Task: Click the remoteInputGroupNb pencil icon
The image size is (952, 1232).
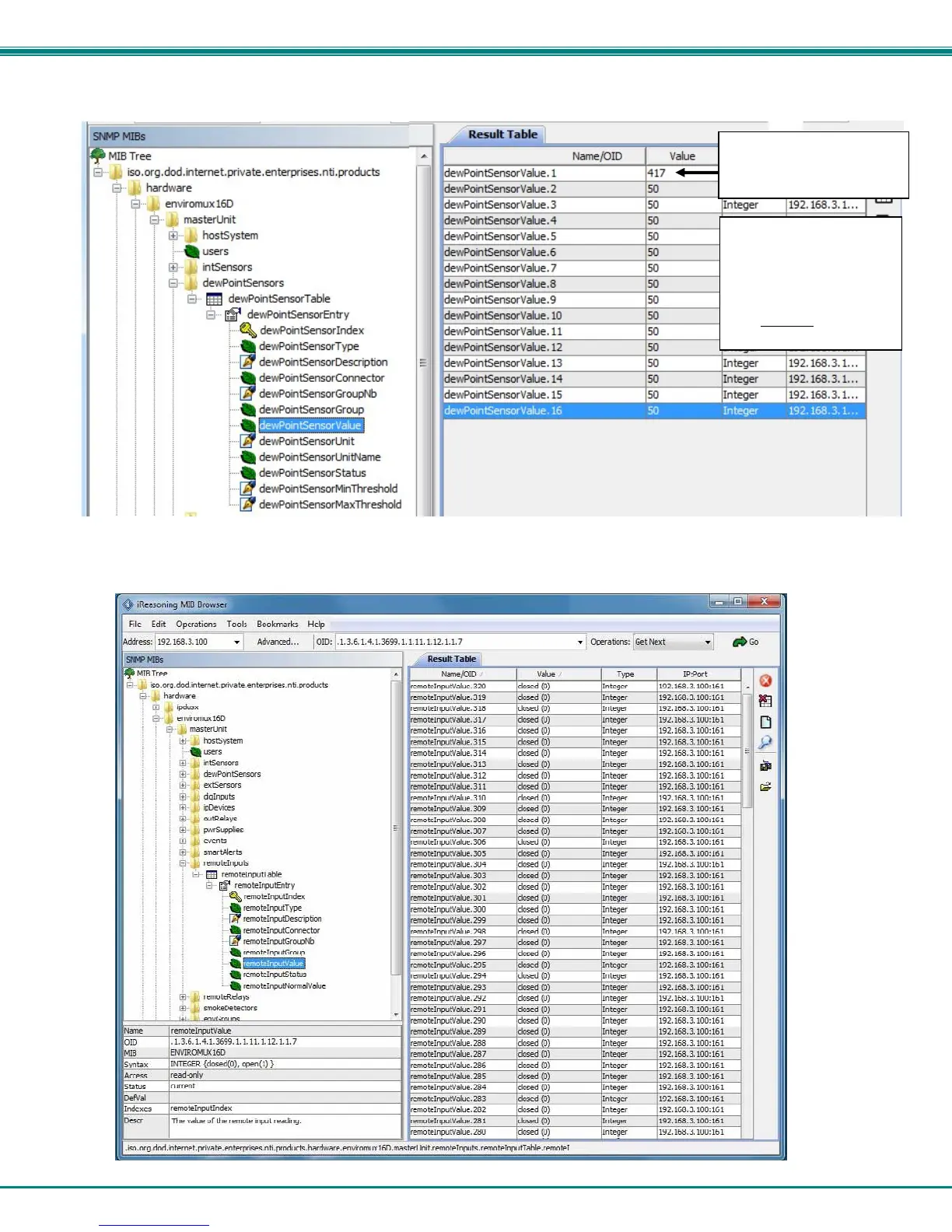Action: coord(236,941)
